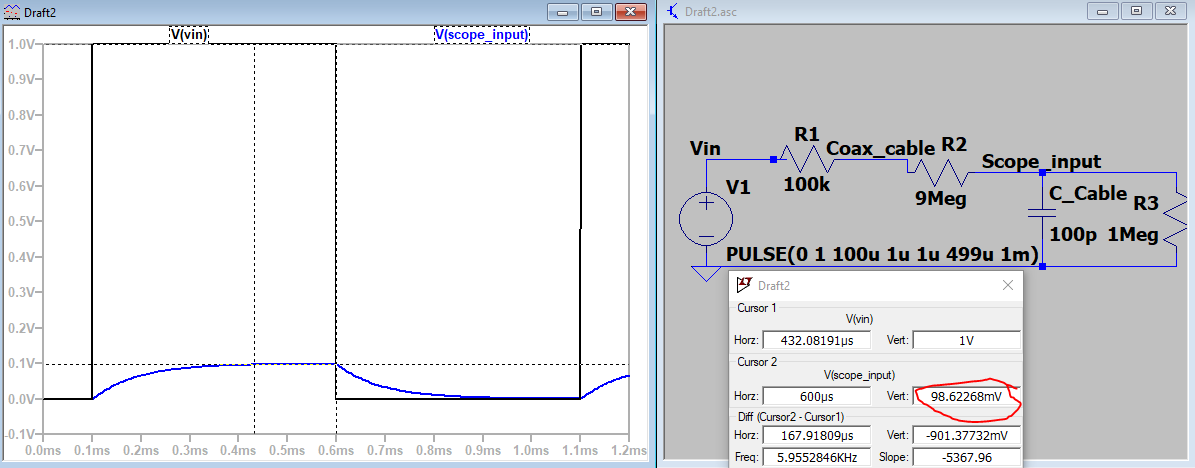Click the Draft2 waveform window title icon

pos(10,10)
